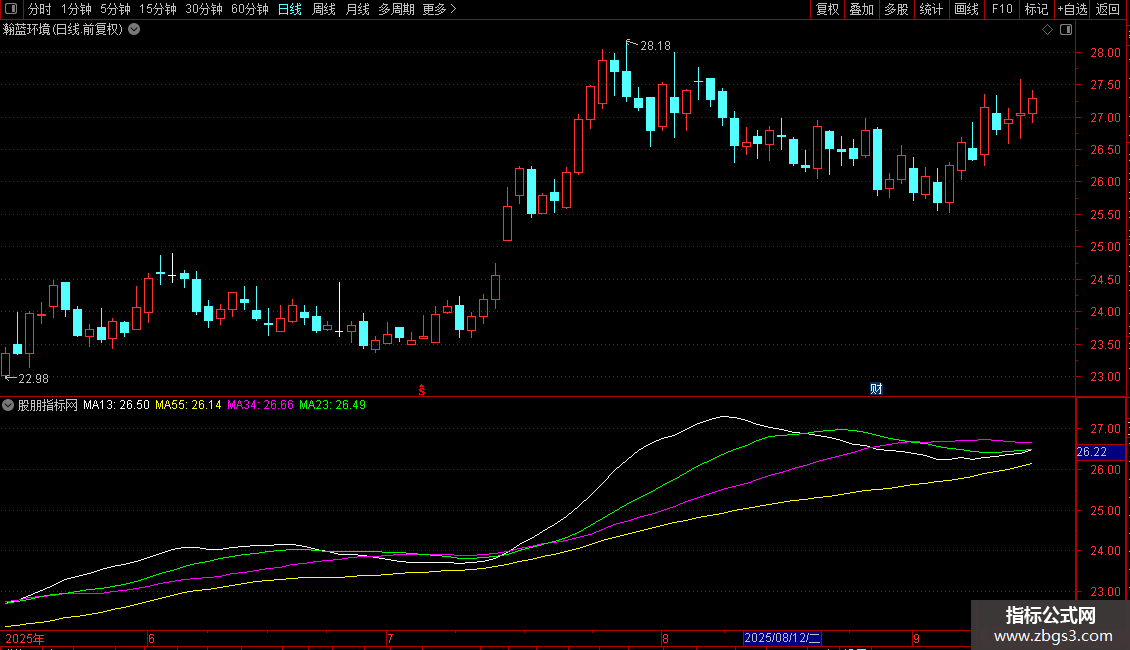Switch to 月线 monthly chart
Image resolution: width=1130 pixels, height=650 pixels.
coord(357,9)
